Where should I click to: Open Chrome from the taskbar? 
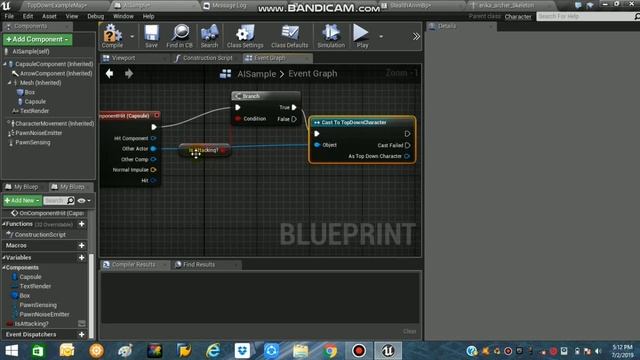click(x=330, y=351)
